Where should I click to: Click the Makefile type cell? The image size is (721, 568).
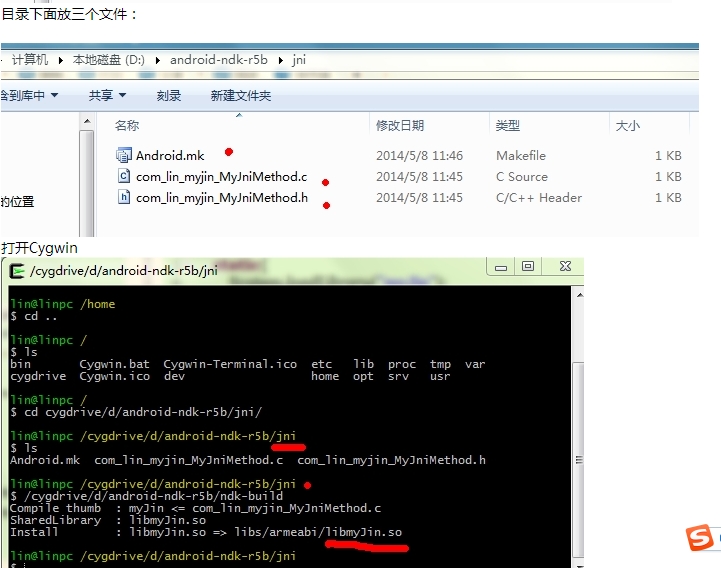pos(521,155)
